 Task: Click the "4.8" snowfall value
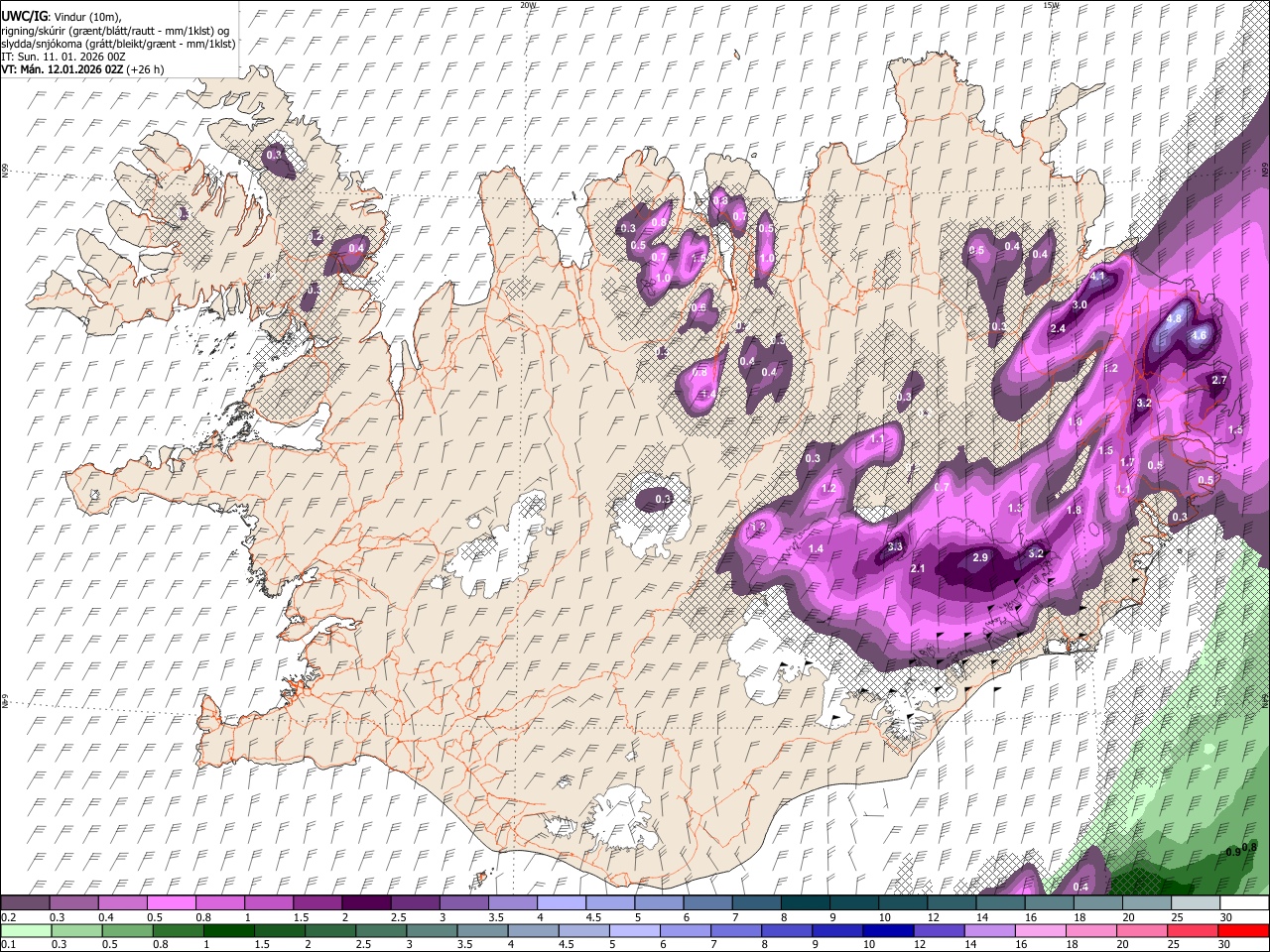[1175, 319]
